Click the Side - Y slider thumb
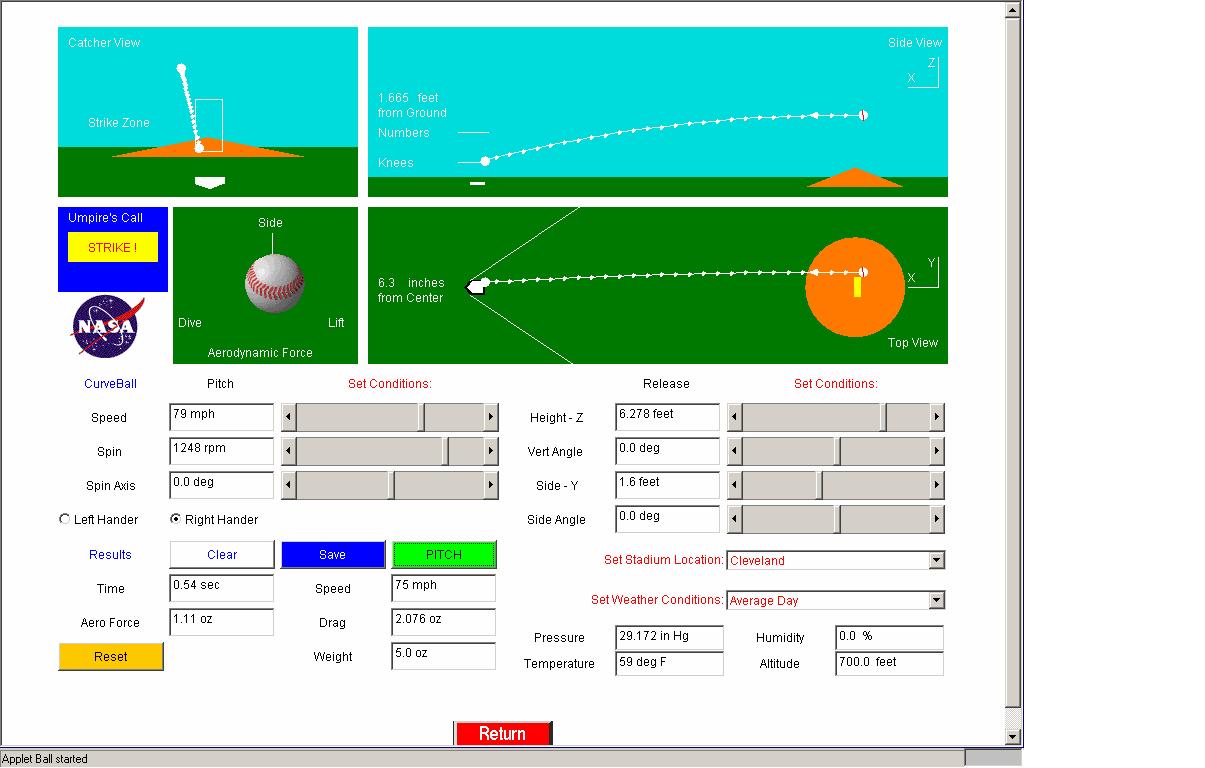1205x768 pixels. (x=819, y=486)
